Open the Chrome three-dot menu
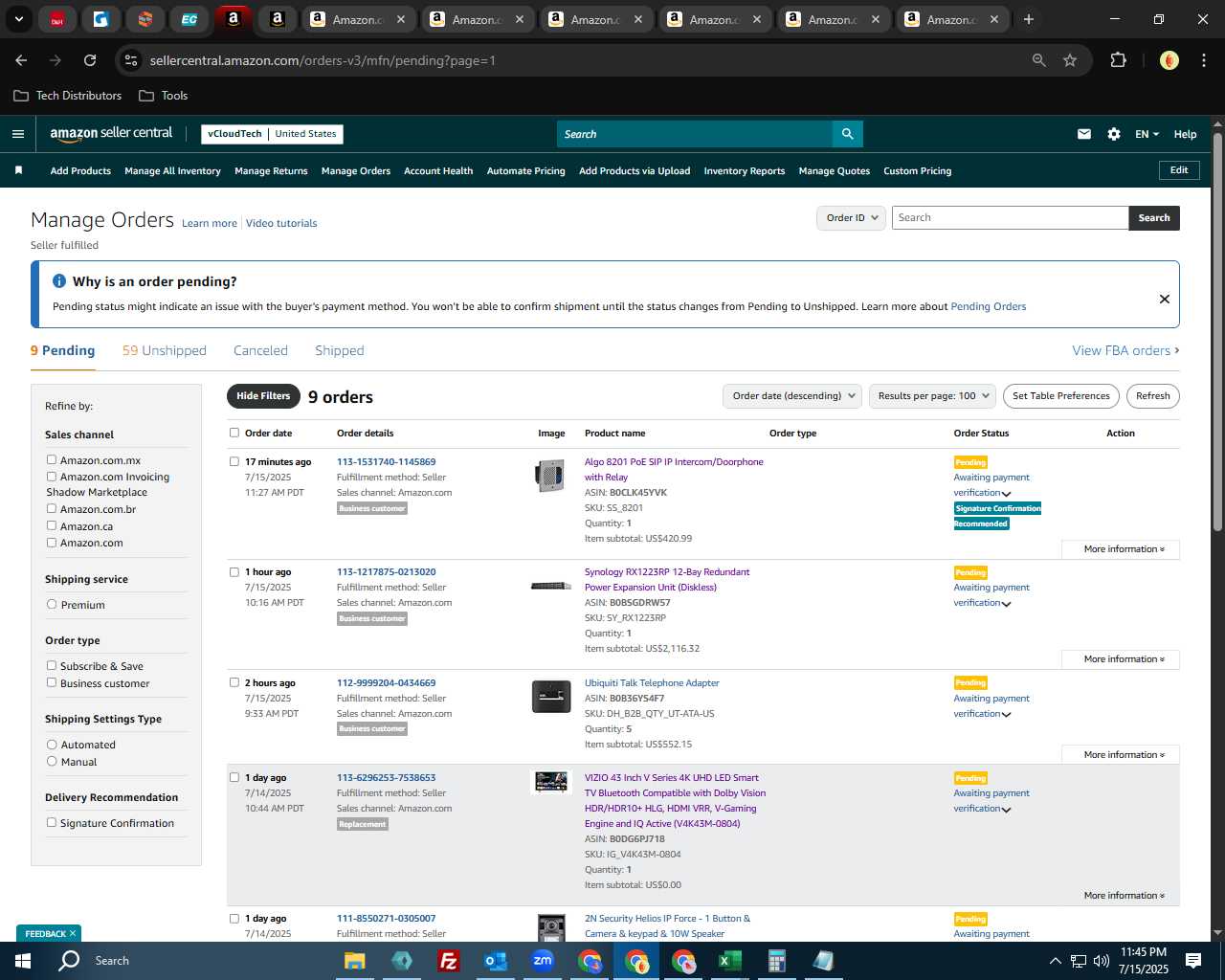The height and width of the screenshot is (980, 1225). tap(1203, 60)
